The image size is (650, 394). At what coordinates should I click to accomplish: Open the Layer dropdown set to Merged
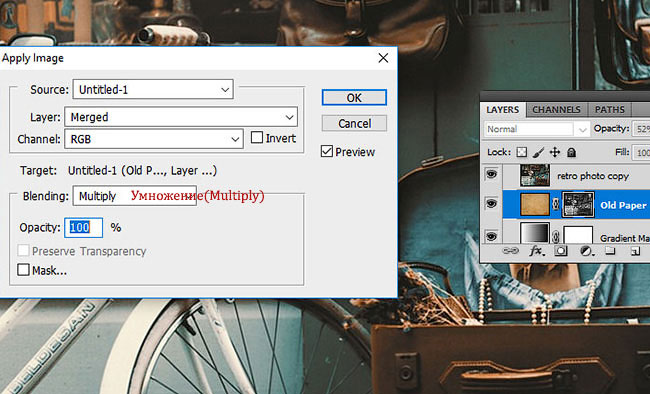(x=181, y=117)
